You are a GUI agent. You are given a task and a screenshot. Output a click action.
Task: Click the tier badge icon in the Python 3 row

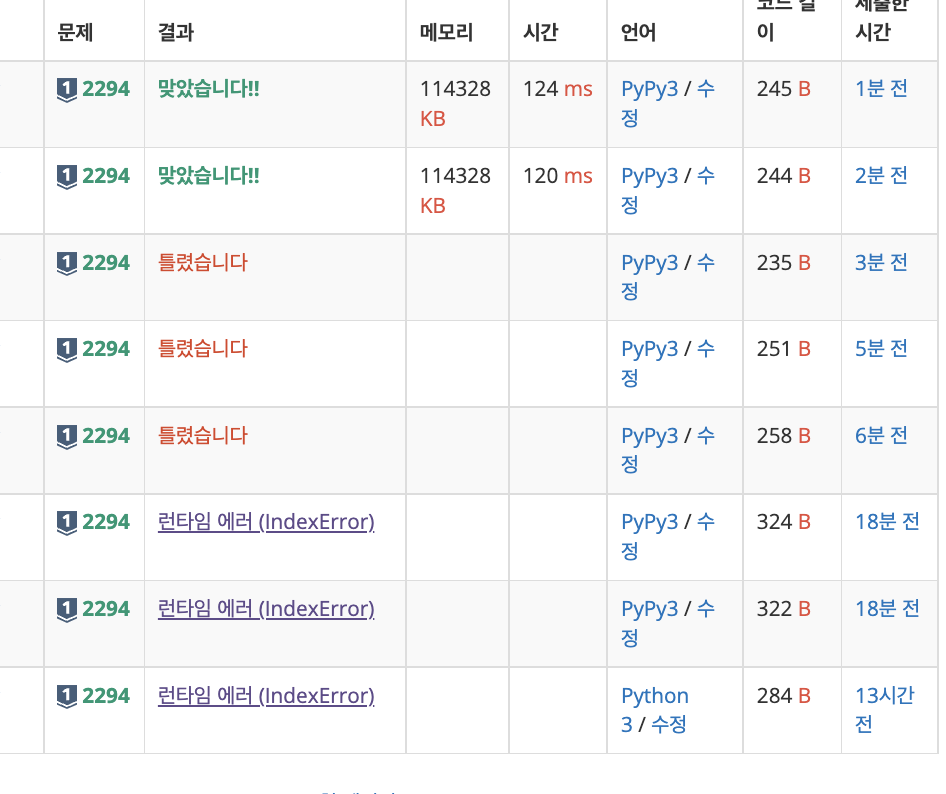coord(66,697)
